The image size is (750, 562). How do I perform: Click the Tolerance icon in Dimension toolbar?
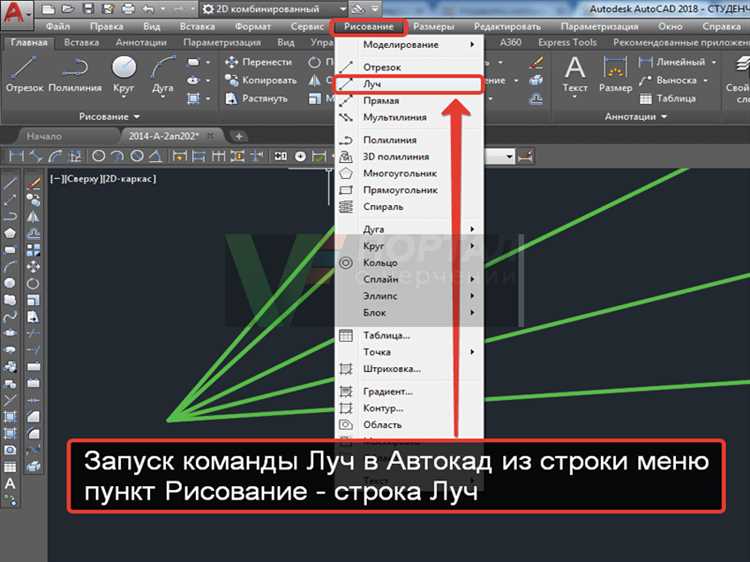(x=281, y=156)
